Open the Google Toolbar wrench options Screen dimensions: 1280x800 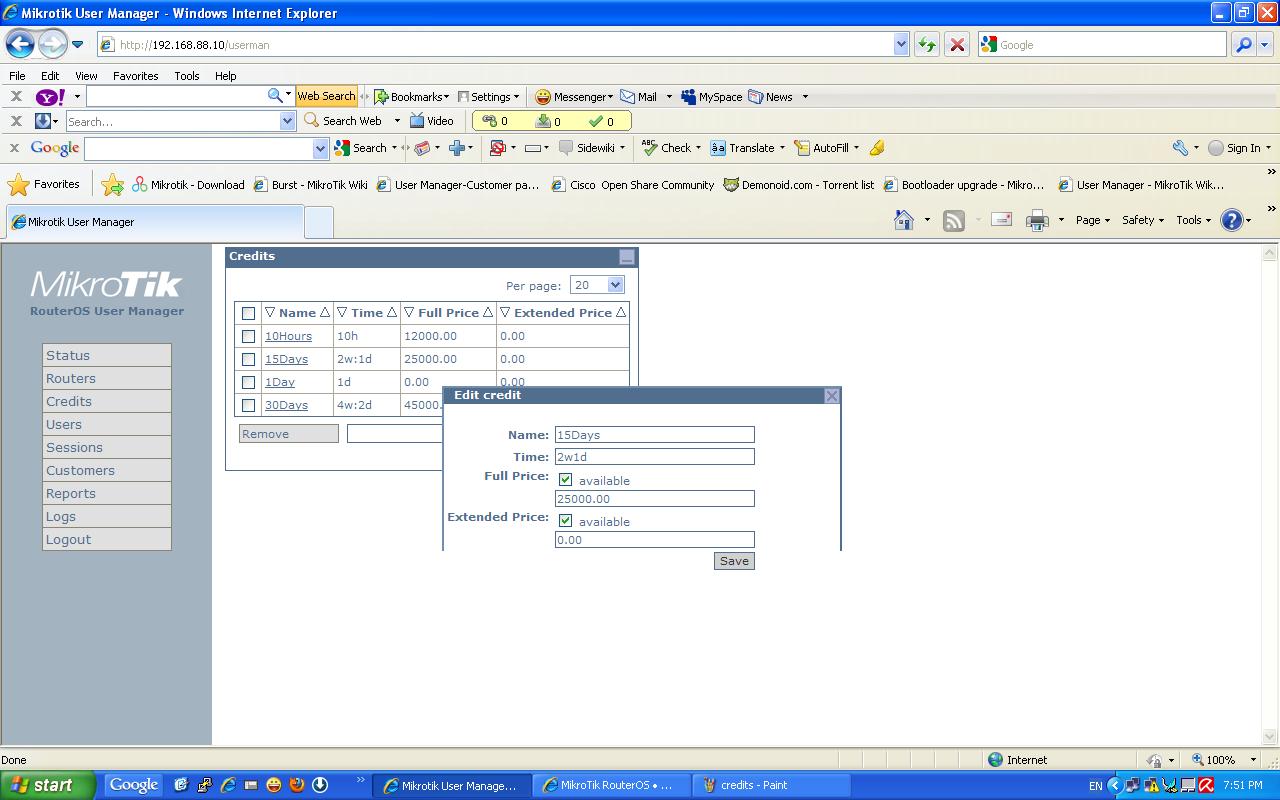[x=1180, y=148]
